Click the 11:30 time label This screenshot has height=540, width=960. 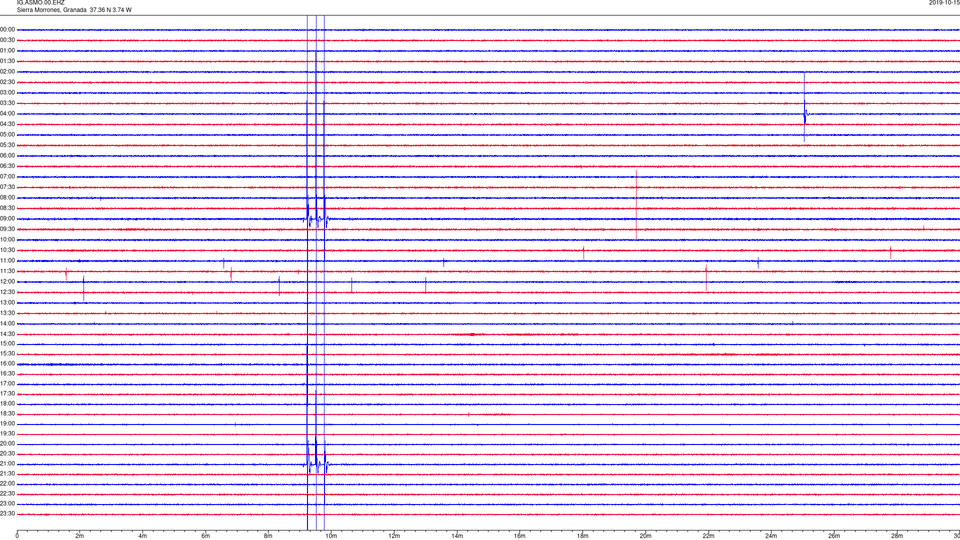coord(7,271)
